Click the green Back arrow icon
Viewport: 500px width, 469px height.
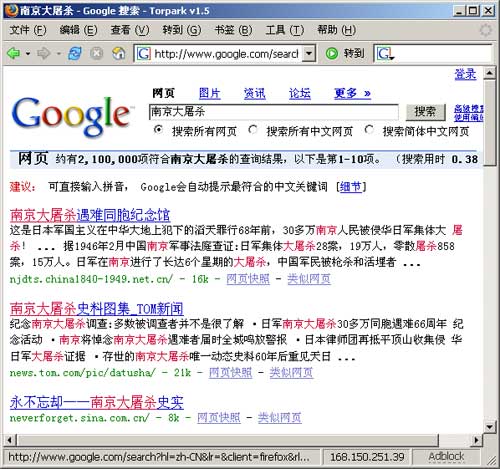point(14,53)
